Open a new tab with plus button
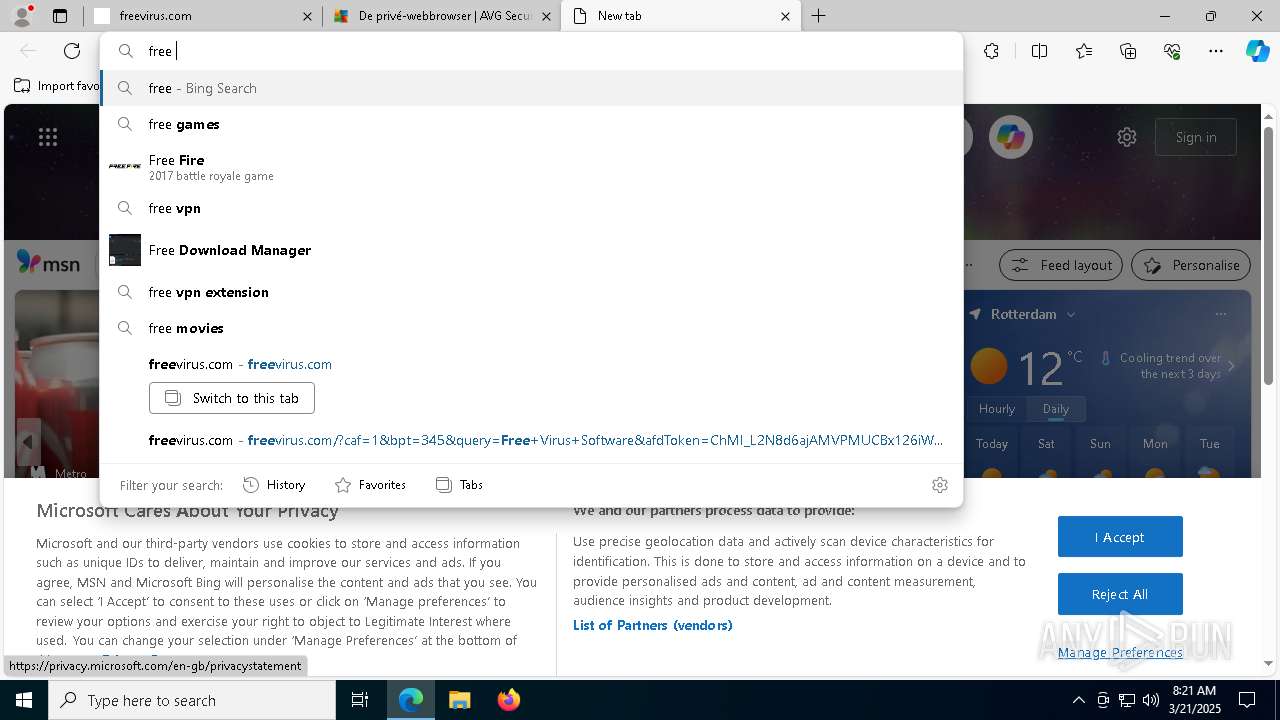Screen dimensions: 1280x720 [818, 16]
